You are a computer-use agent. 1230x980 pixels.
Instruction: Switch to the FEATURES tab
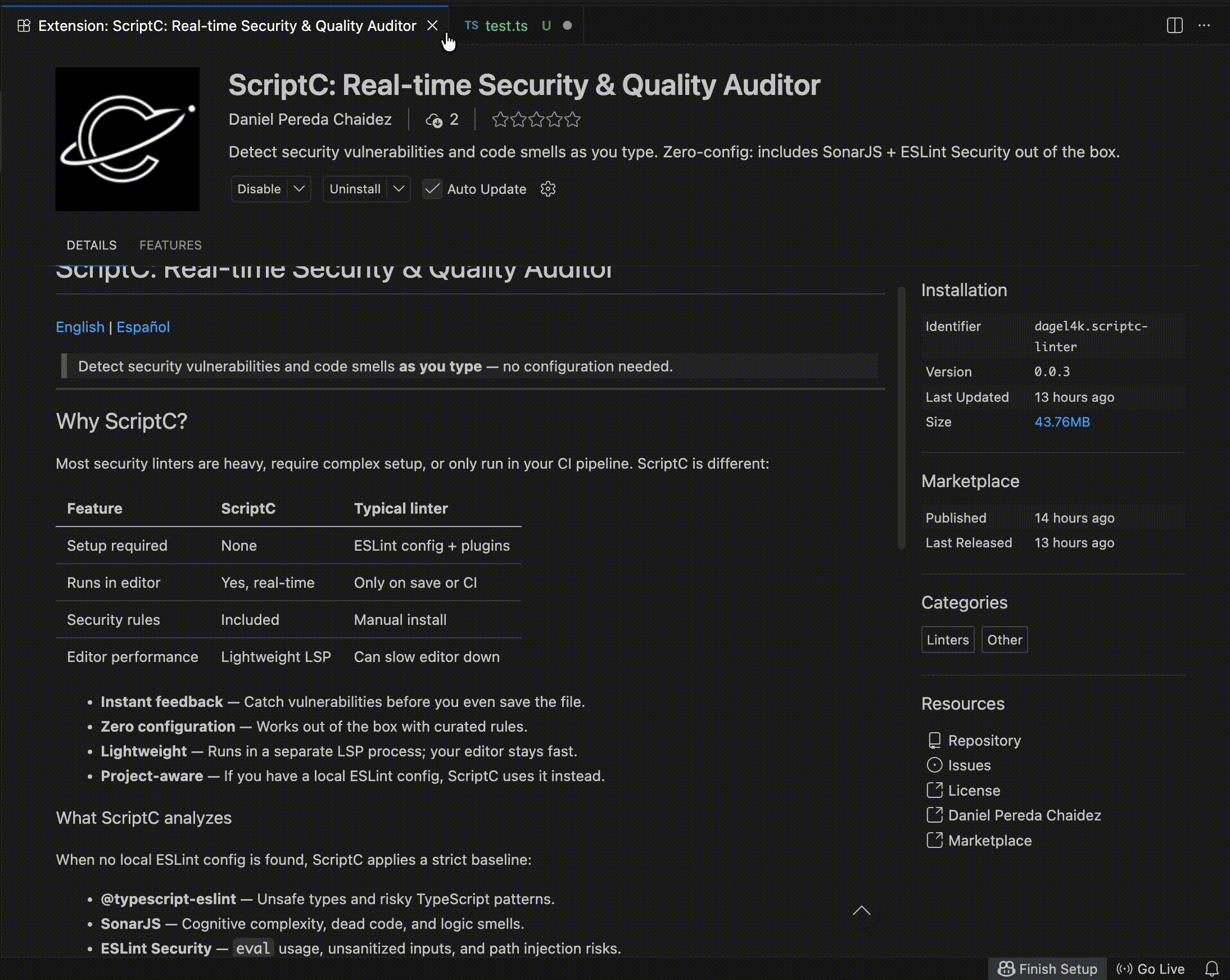pyautogui.click(x=170, y=246)
